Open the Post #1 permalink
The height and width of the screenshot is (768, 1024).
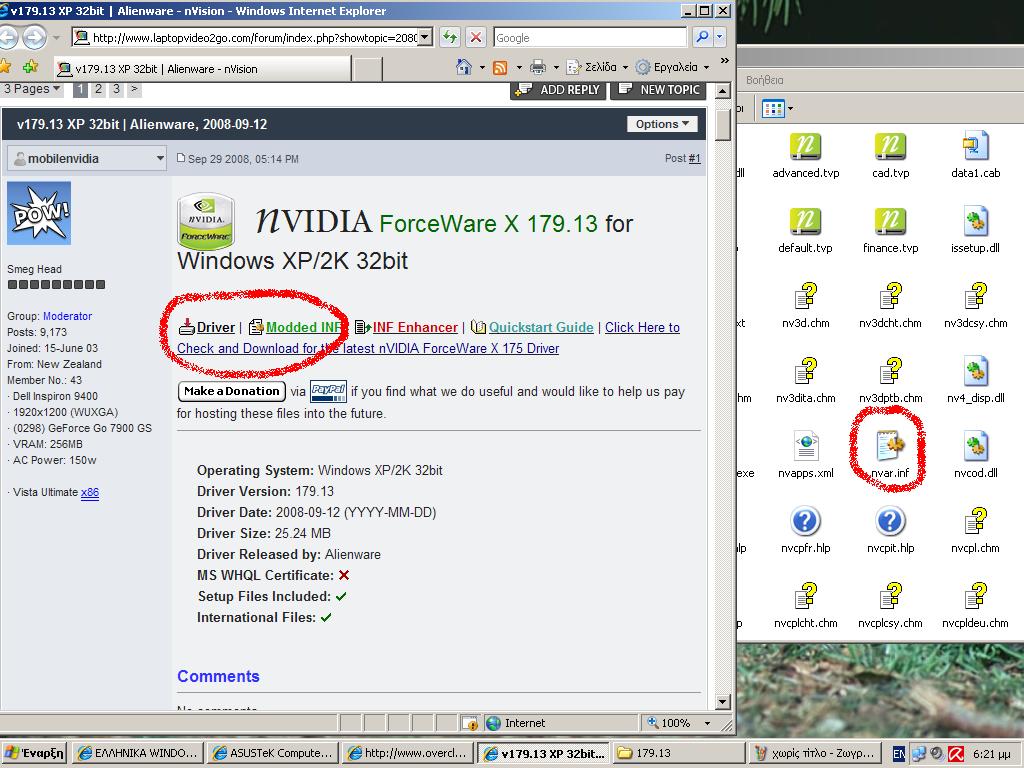[694, 158]
